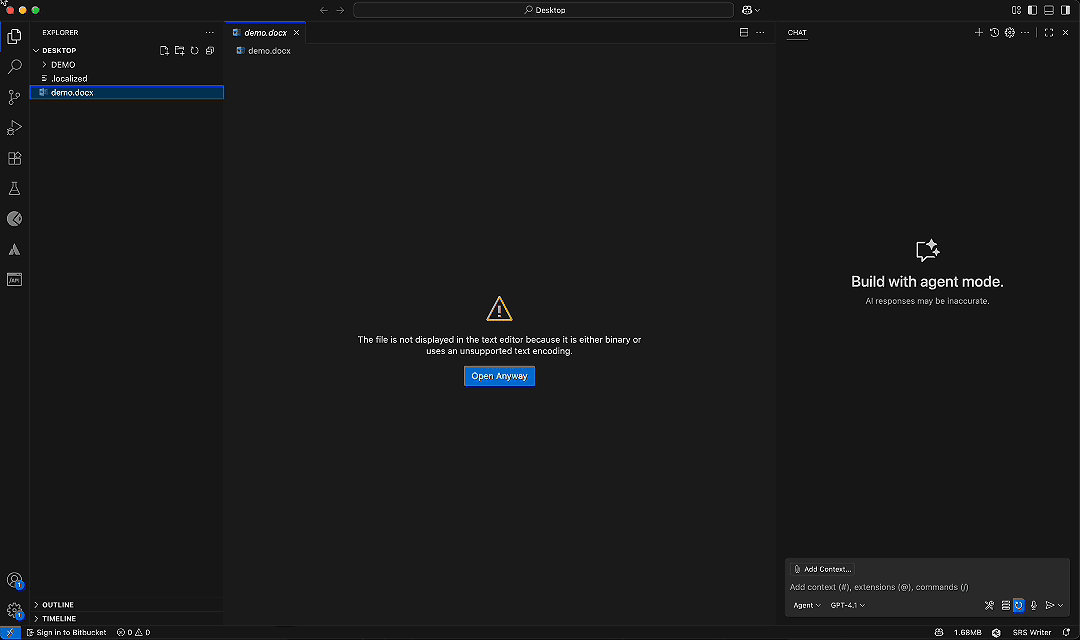Image resolution: width=1080 pixels, height=640 pixels.
Task: Close the demo.docx tab
Action: pyautogui.click(x=297, y=32)
